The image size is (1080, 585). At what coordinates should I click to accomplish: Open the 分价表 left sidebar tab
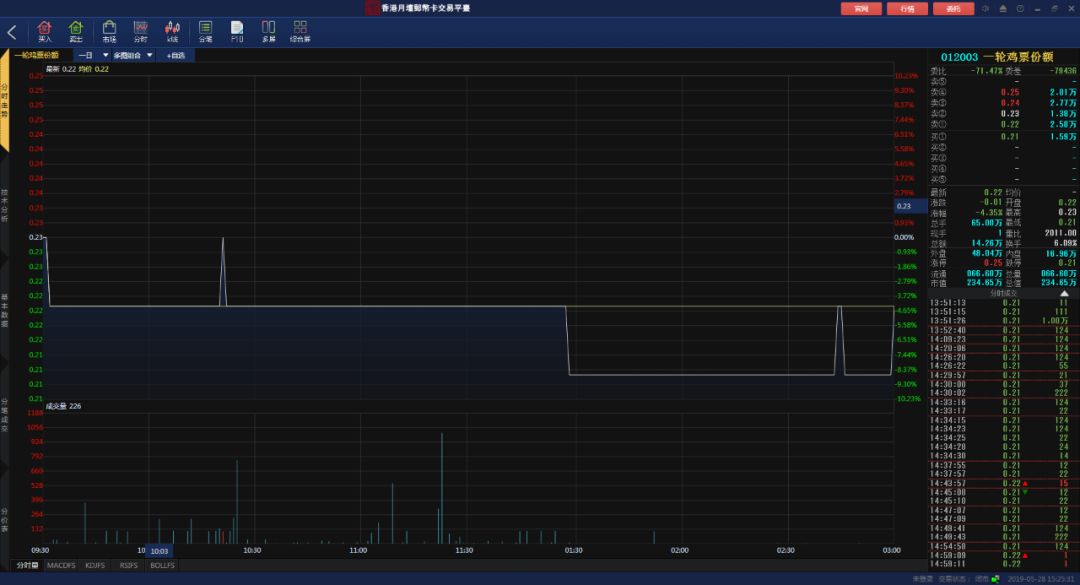(4, 520)
